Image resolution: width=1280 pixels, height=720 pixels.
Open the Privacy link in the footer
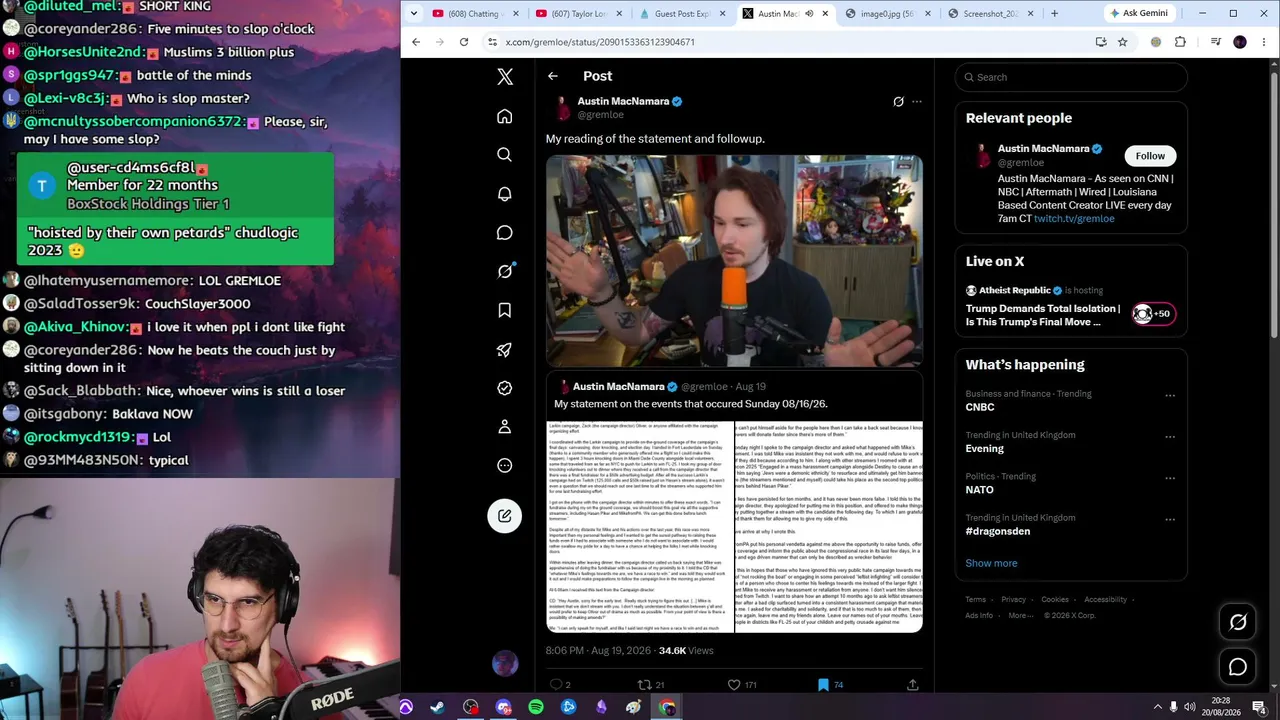(x=1014, y=600)
